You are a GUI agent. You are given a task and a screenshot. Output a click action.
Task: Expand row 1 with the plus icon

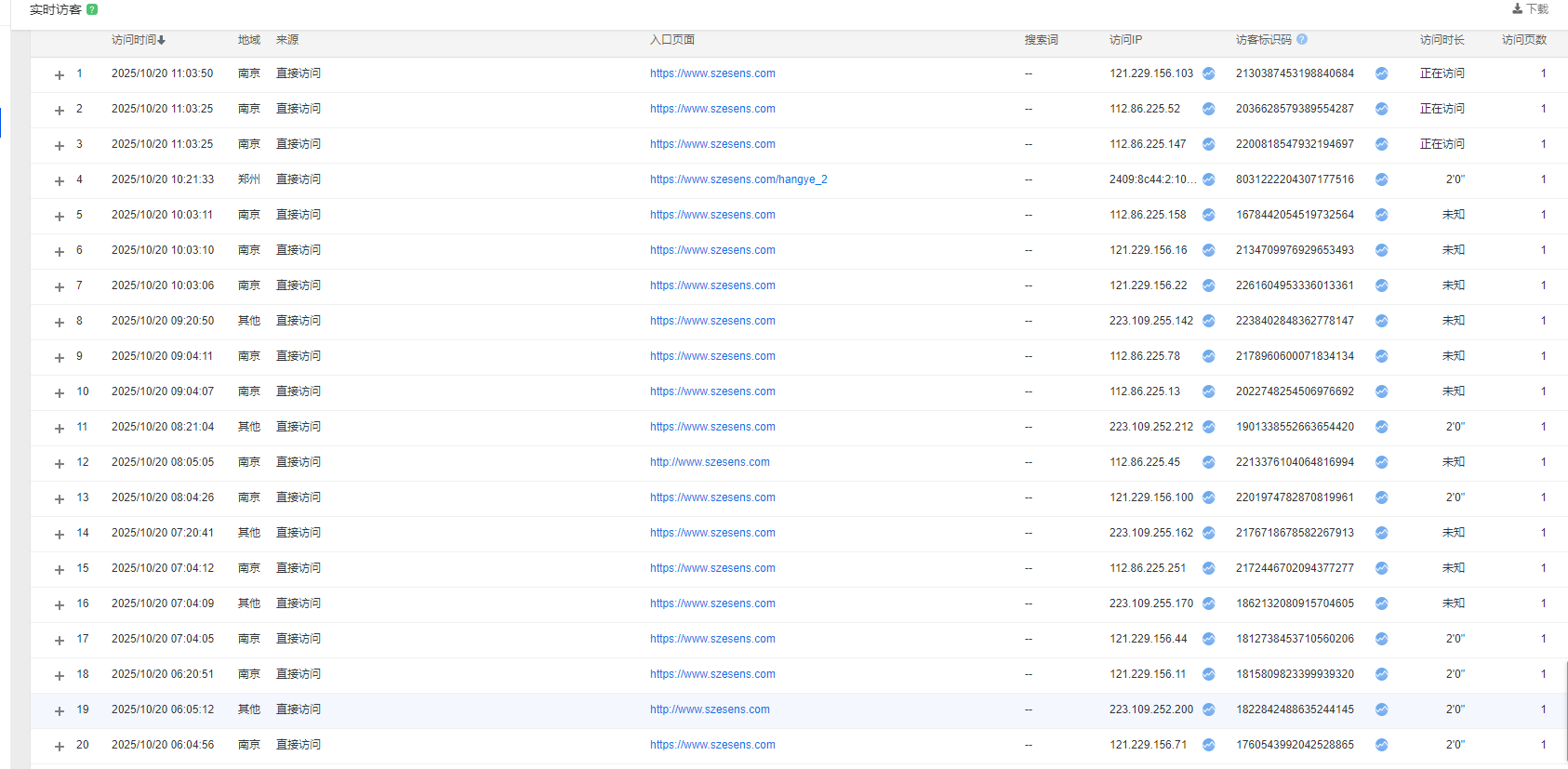point(60,74)
